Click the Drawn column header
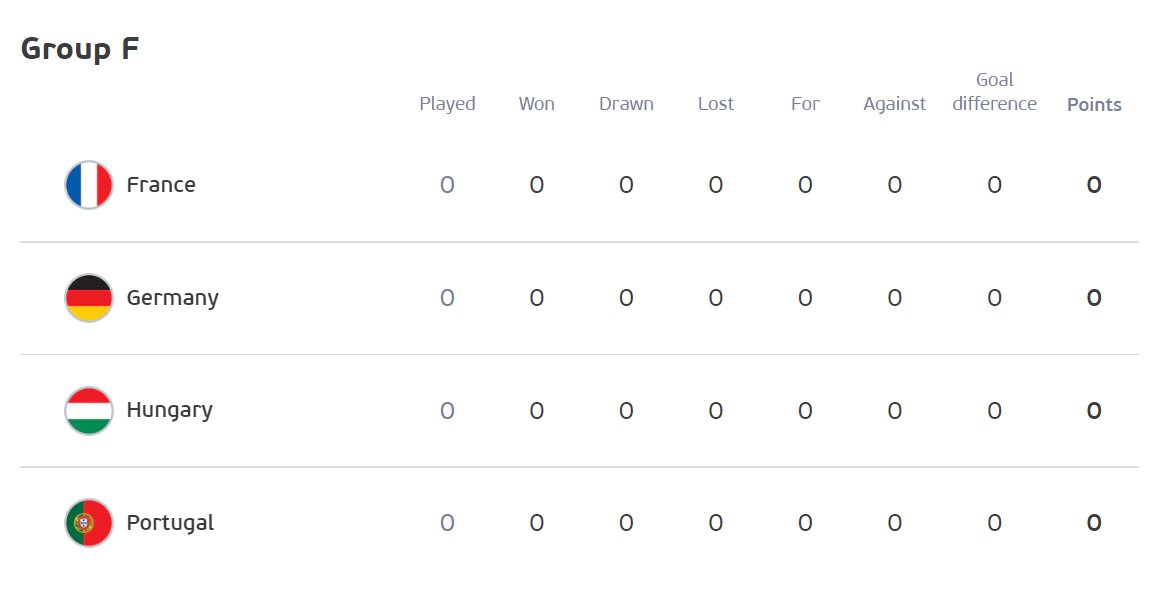This screenshot has height=596, width=1161. (626, 104)
